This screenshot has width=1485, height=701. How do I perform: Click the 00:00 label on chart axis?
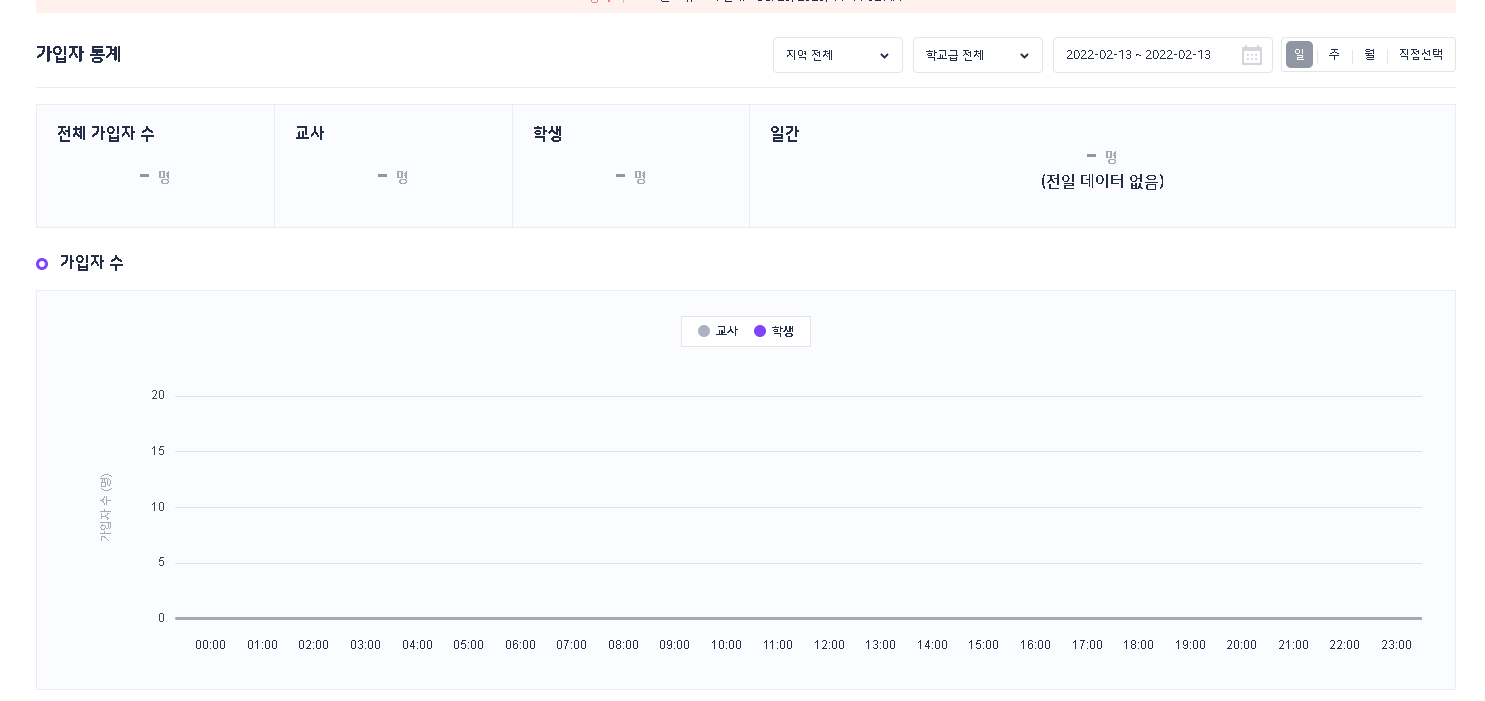pyautogui.click(x=210, y=645)
